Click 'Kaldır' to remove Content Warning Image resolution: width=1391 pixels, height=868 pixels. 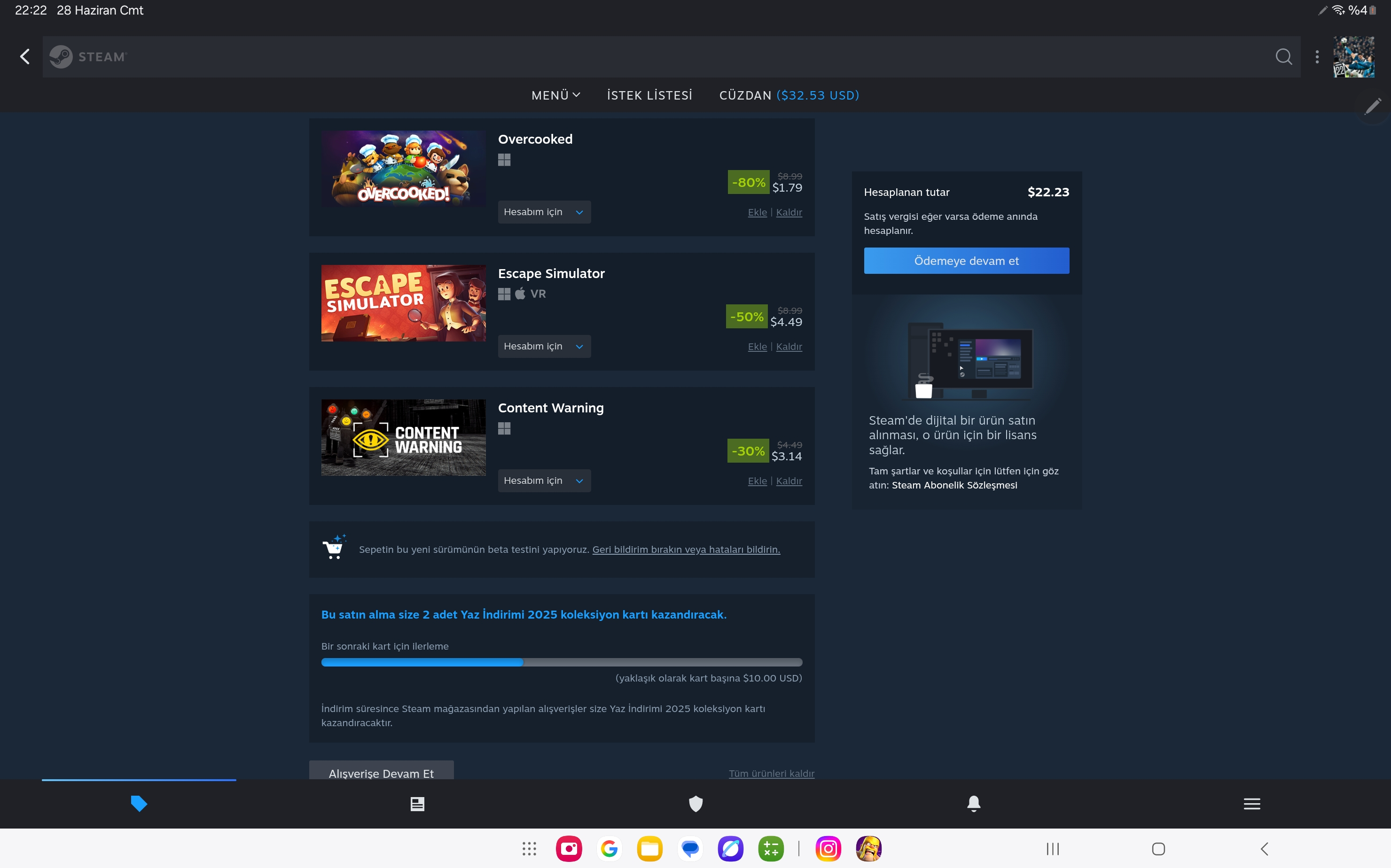789,481
